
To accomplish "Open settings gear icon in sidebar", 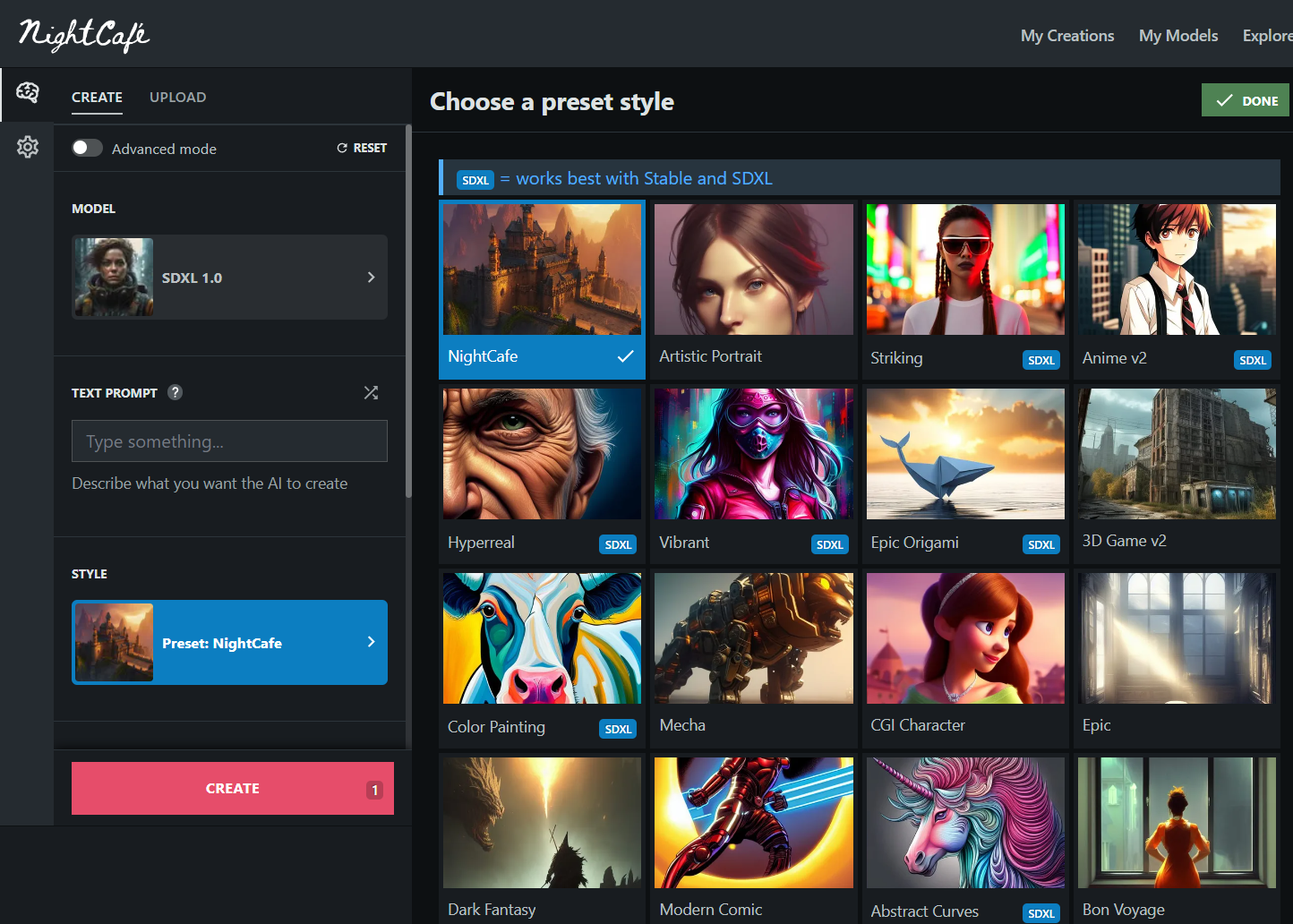I will (27, 147).
